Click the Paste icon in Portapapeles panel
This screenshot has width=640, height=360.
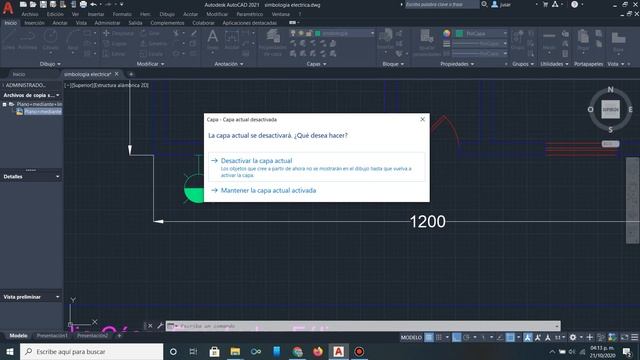click(583, 37)
